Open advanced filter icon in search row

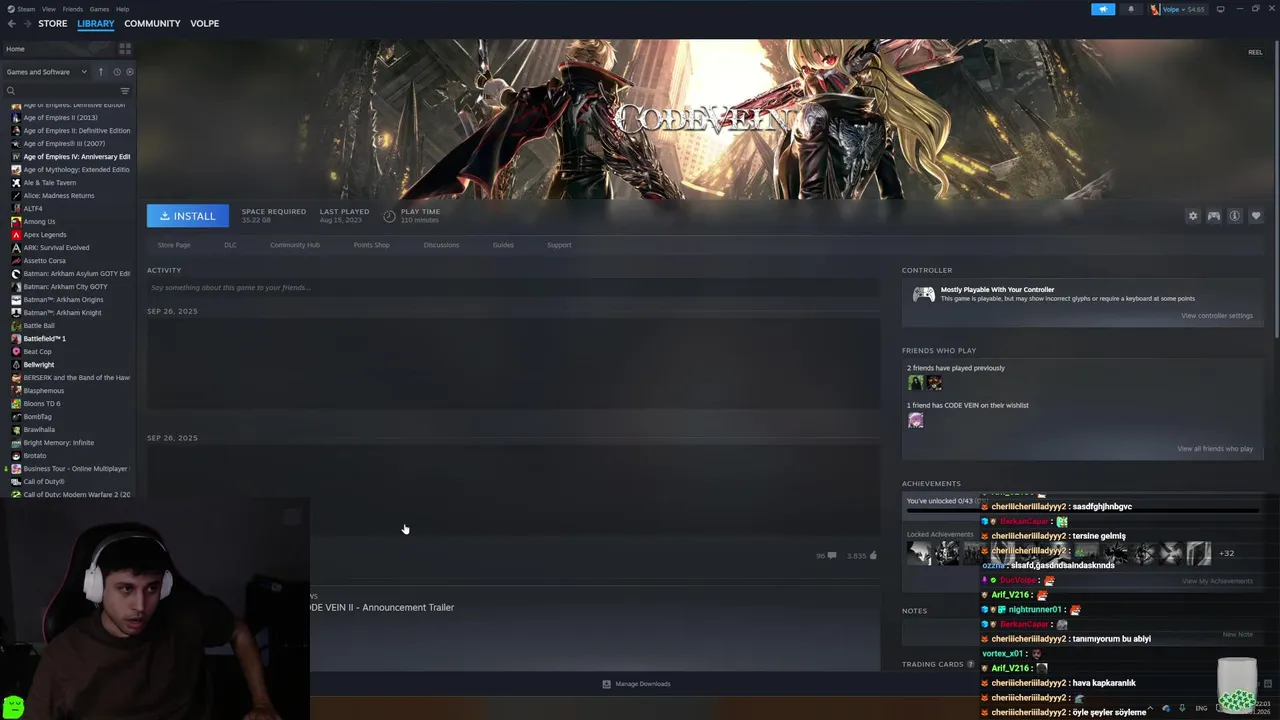(125, 91)
